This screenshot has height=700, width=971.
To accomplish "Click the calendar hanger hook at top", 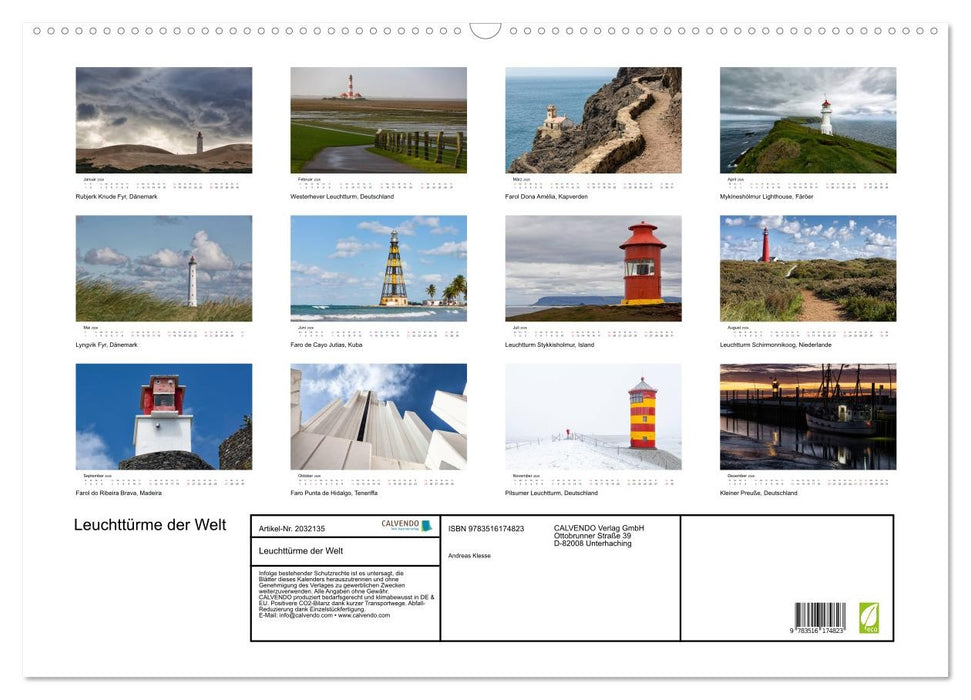I will click(485, 31).
